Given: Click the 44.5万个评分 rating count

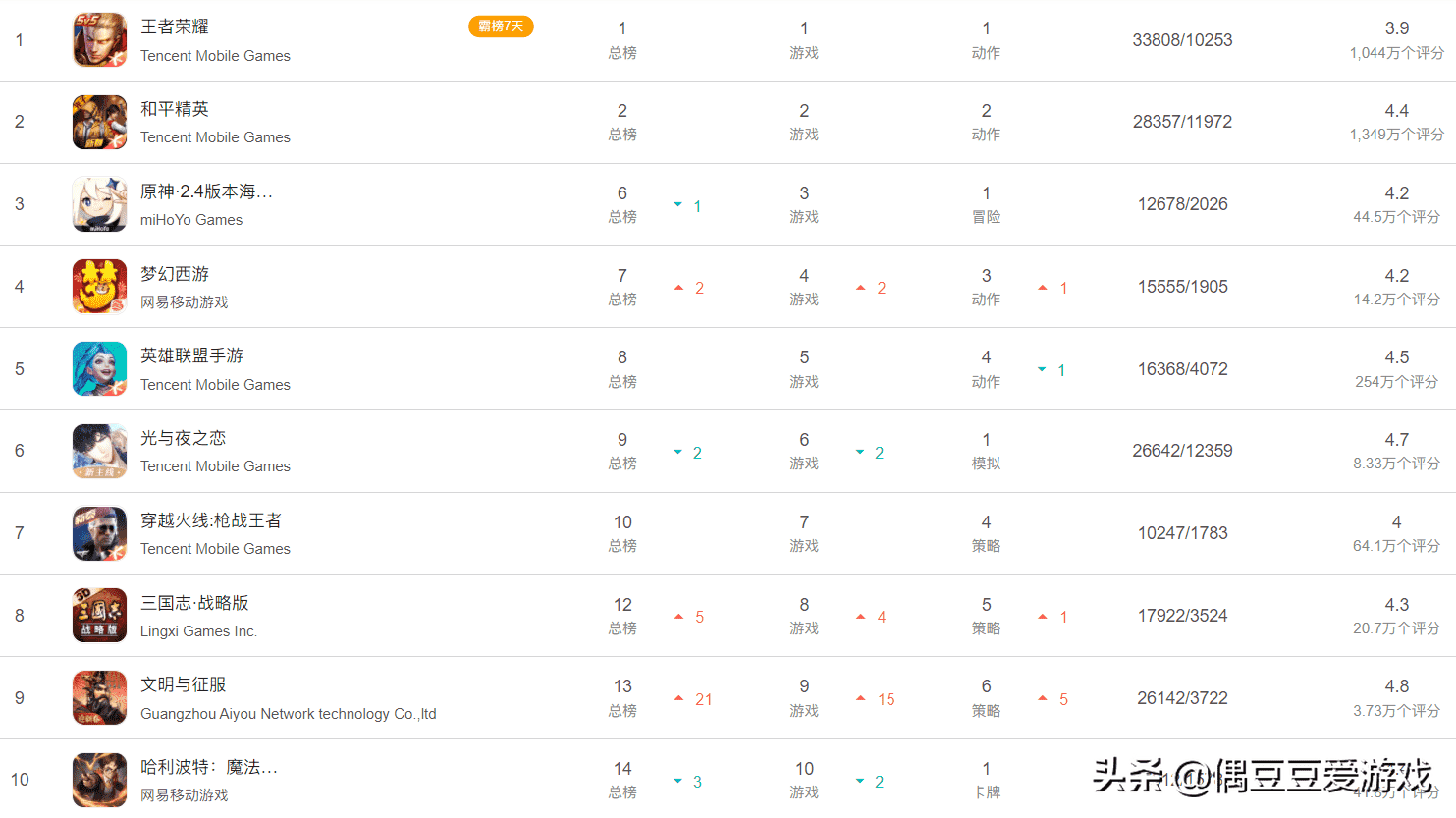Looking at the screenshot, I should [x=1397, y=217].
